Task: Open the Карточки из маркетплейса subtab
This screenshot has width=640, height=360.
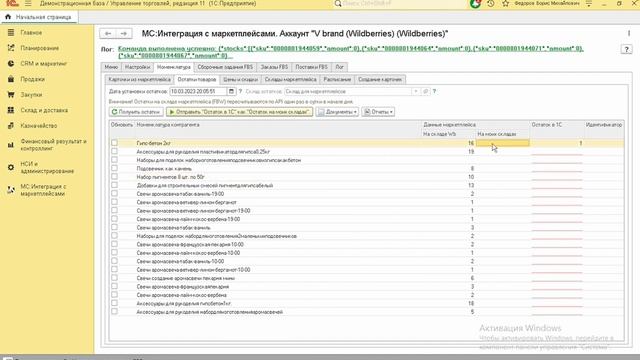Action: [x=140, y=80]
